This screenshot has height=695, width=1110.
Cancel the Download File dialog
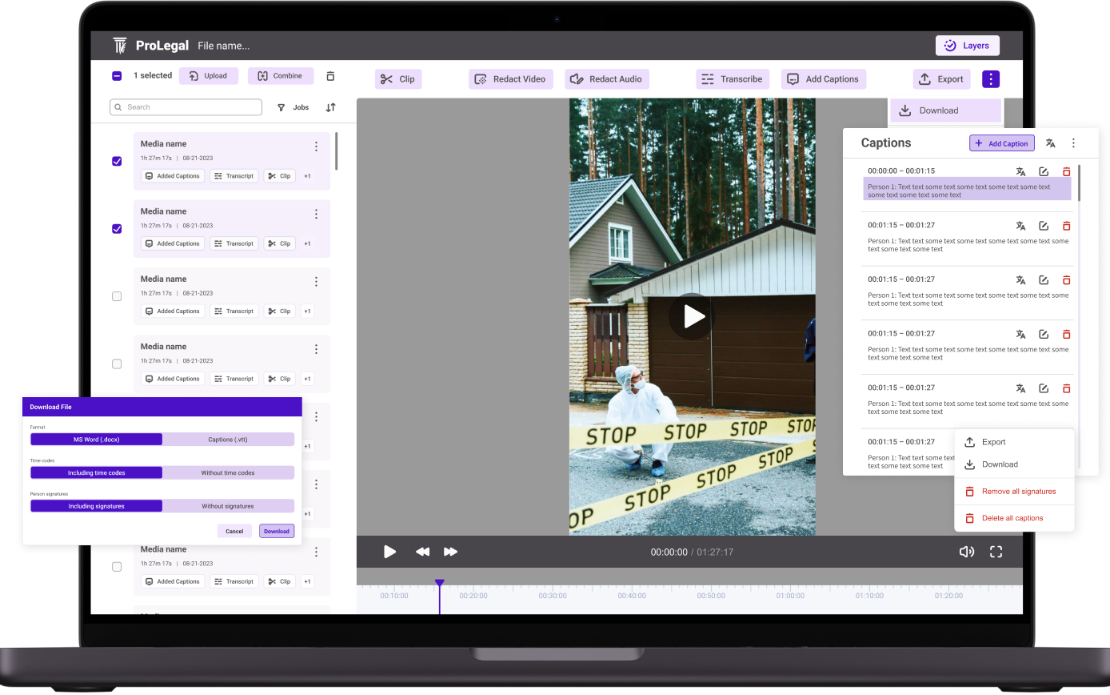click(x=234, y=531)
